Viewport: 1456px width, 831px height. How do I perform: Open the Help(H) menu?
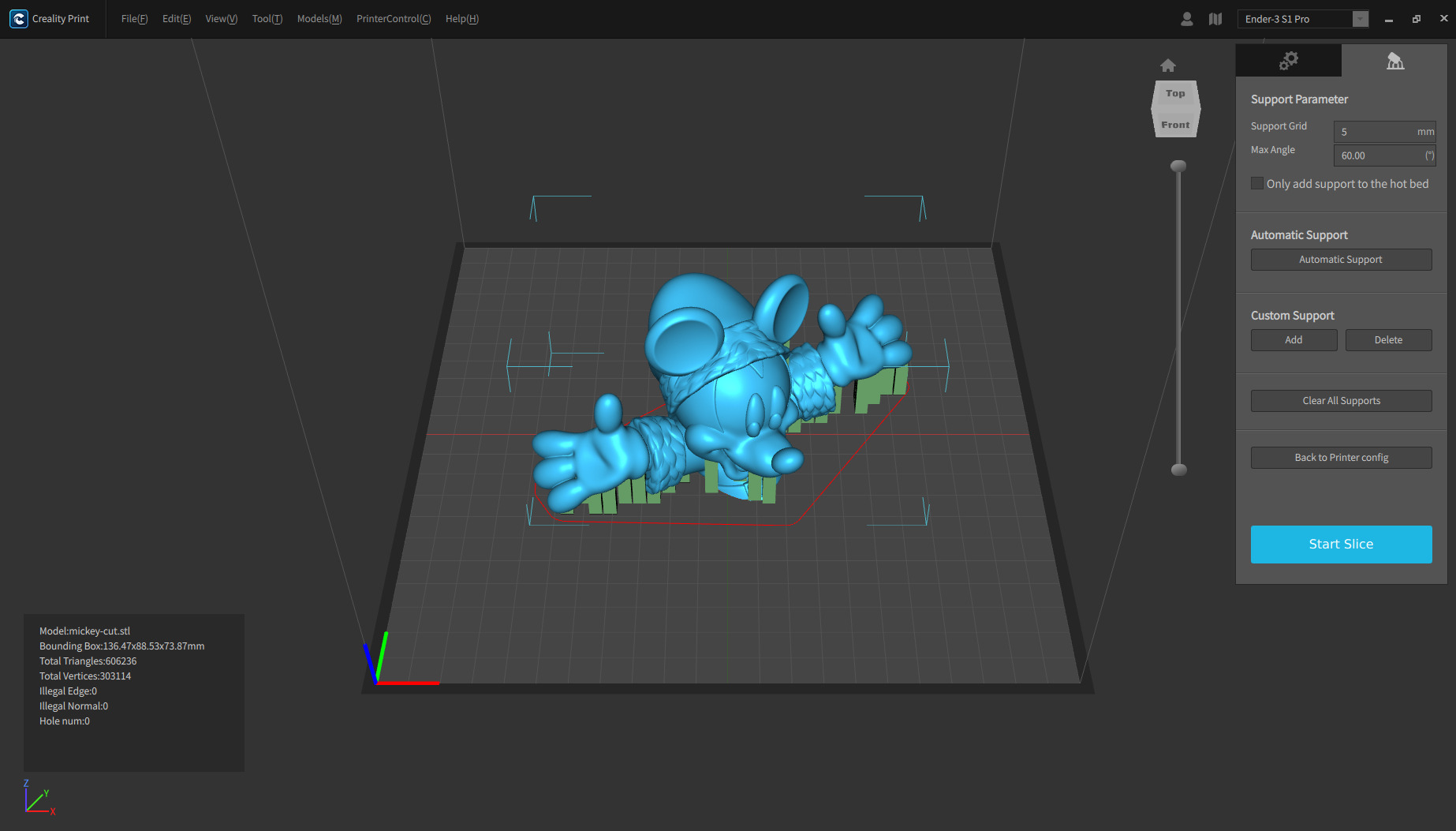tap(462, 19)
